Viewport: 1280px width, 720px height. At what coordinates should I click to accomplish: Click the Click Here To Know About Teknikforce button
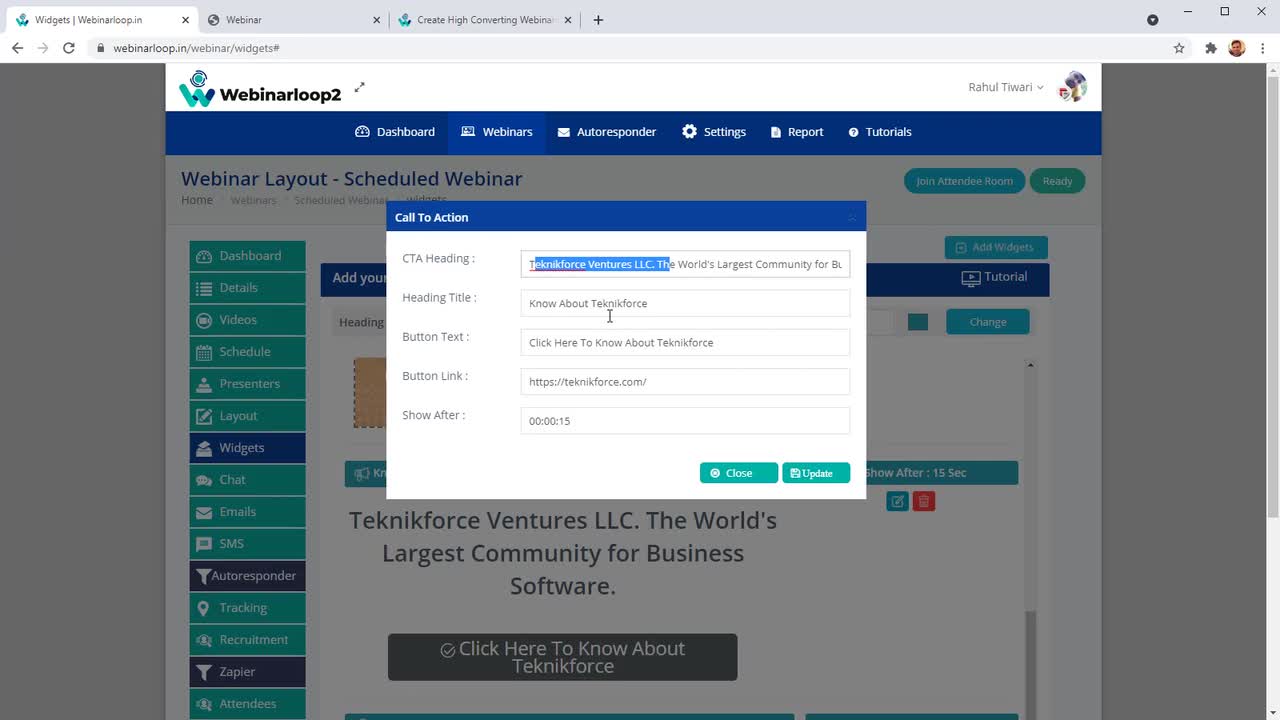click(563, 657)
